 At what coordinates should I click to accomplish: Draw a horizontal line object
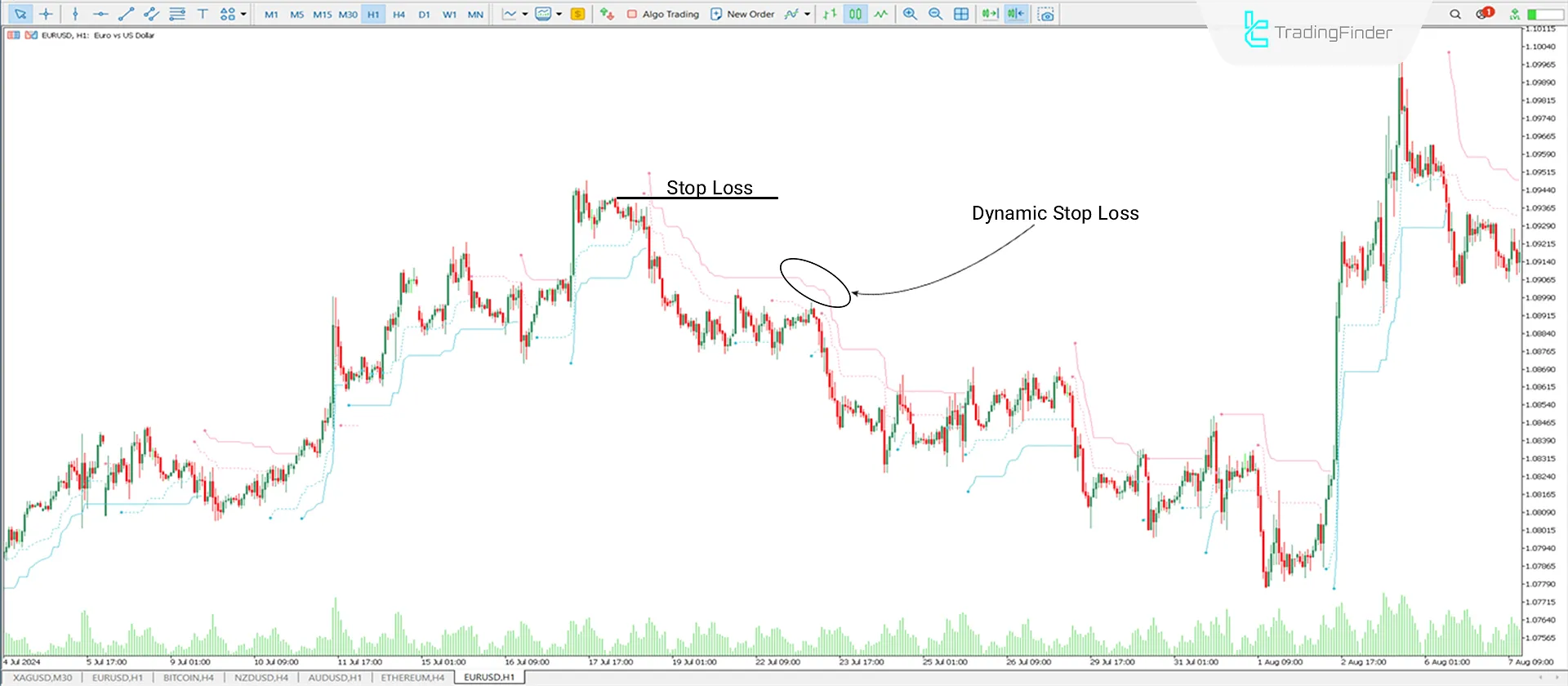pyautogui.click(x=100, y=14)
